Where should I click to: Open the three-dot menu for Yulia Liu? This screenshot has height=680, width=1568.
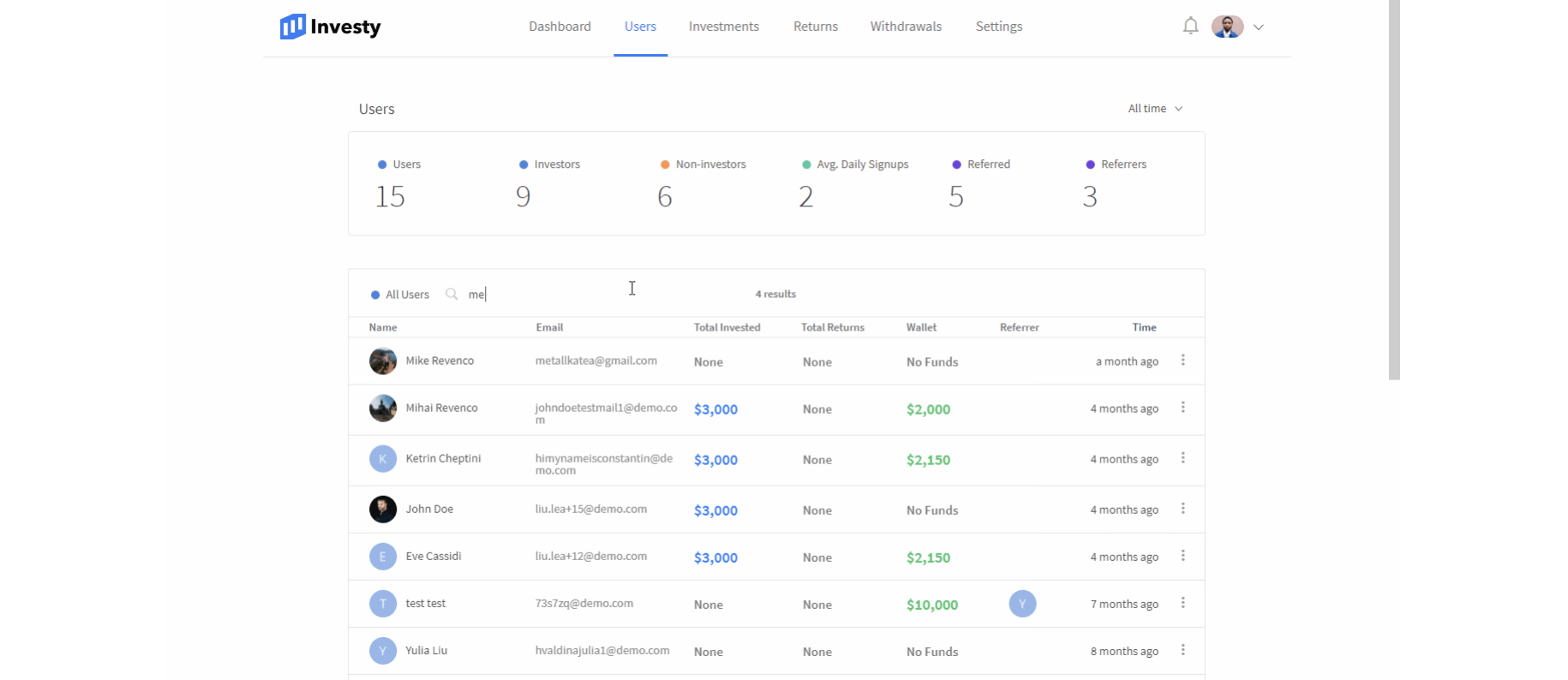pos(1182,650)
